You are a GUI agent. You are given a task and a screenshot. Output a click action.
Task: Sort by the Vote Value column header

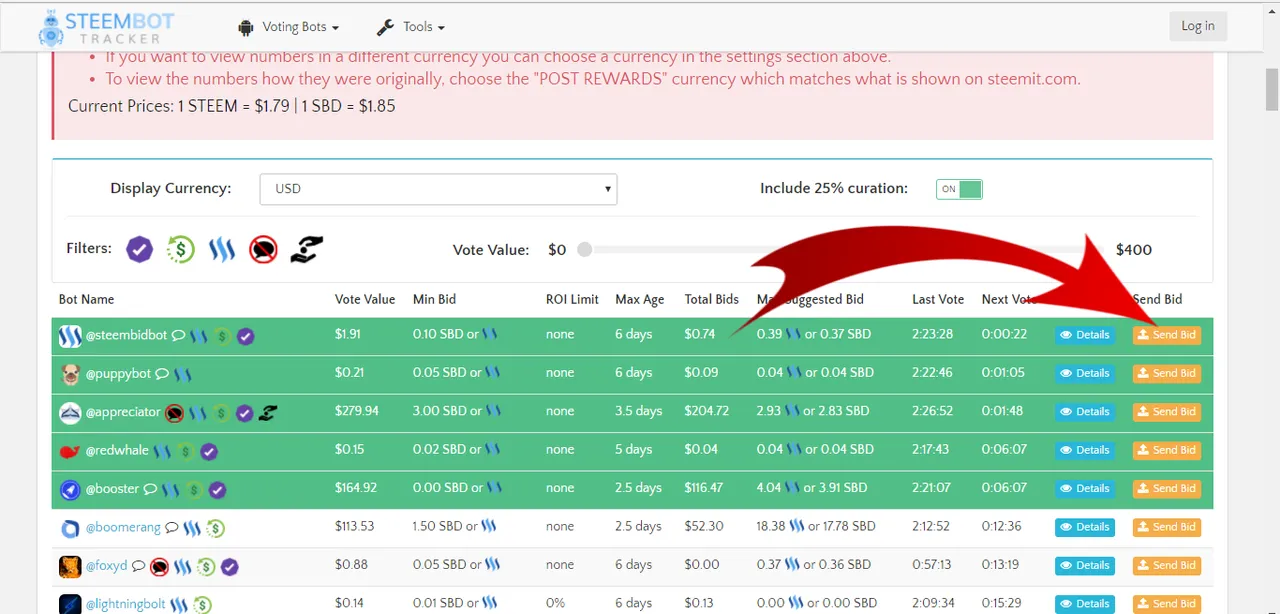pyautogui.click(x=365, y=299)
